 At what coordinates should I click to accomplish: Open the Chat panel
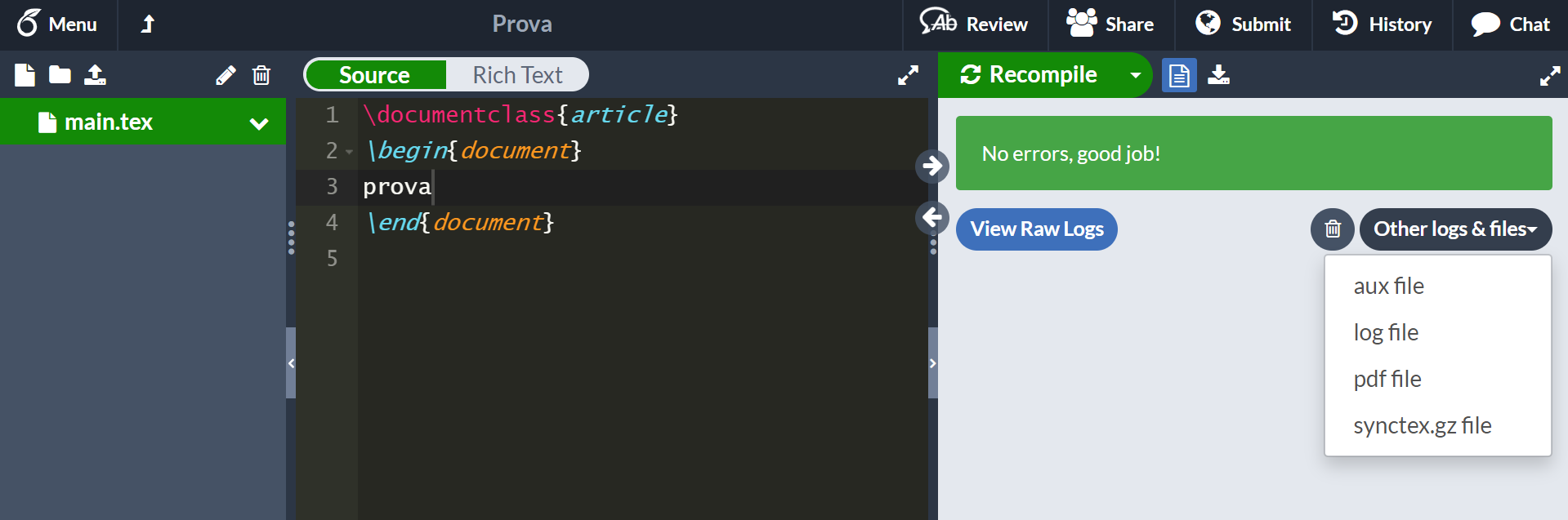click(1510, 24)
